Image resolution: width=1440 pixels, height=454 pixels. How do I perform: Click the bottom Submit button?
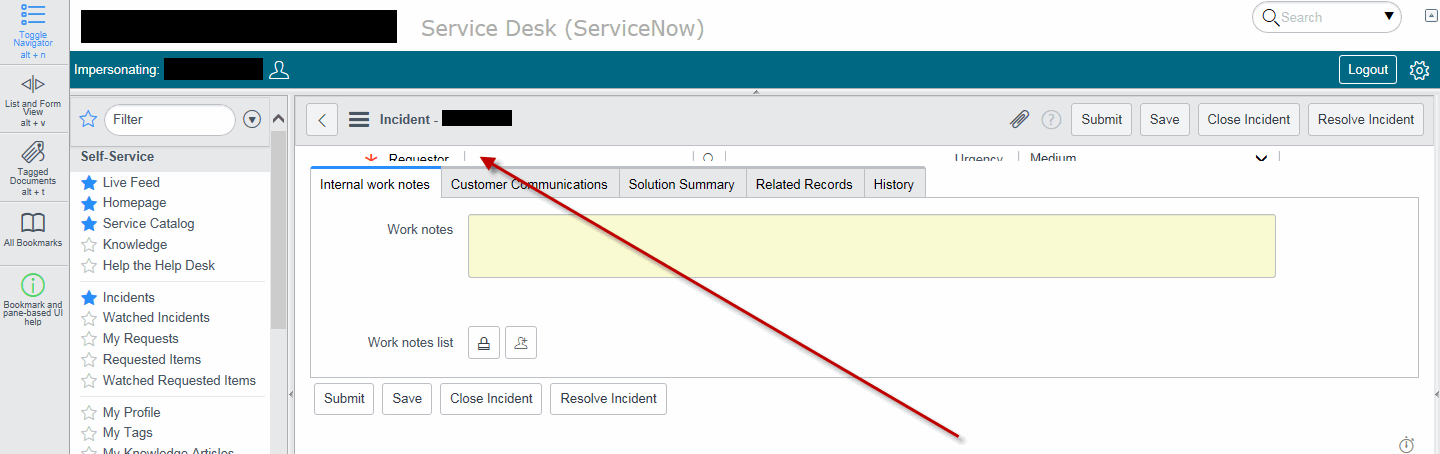click(x=344, y=398)
